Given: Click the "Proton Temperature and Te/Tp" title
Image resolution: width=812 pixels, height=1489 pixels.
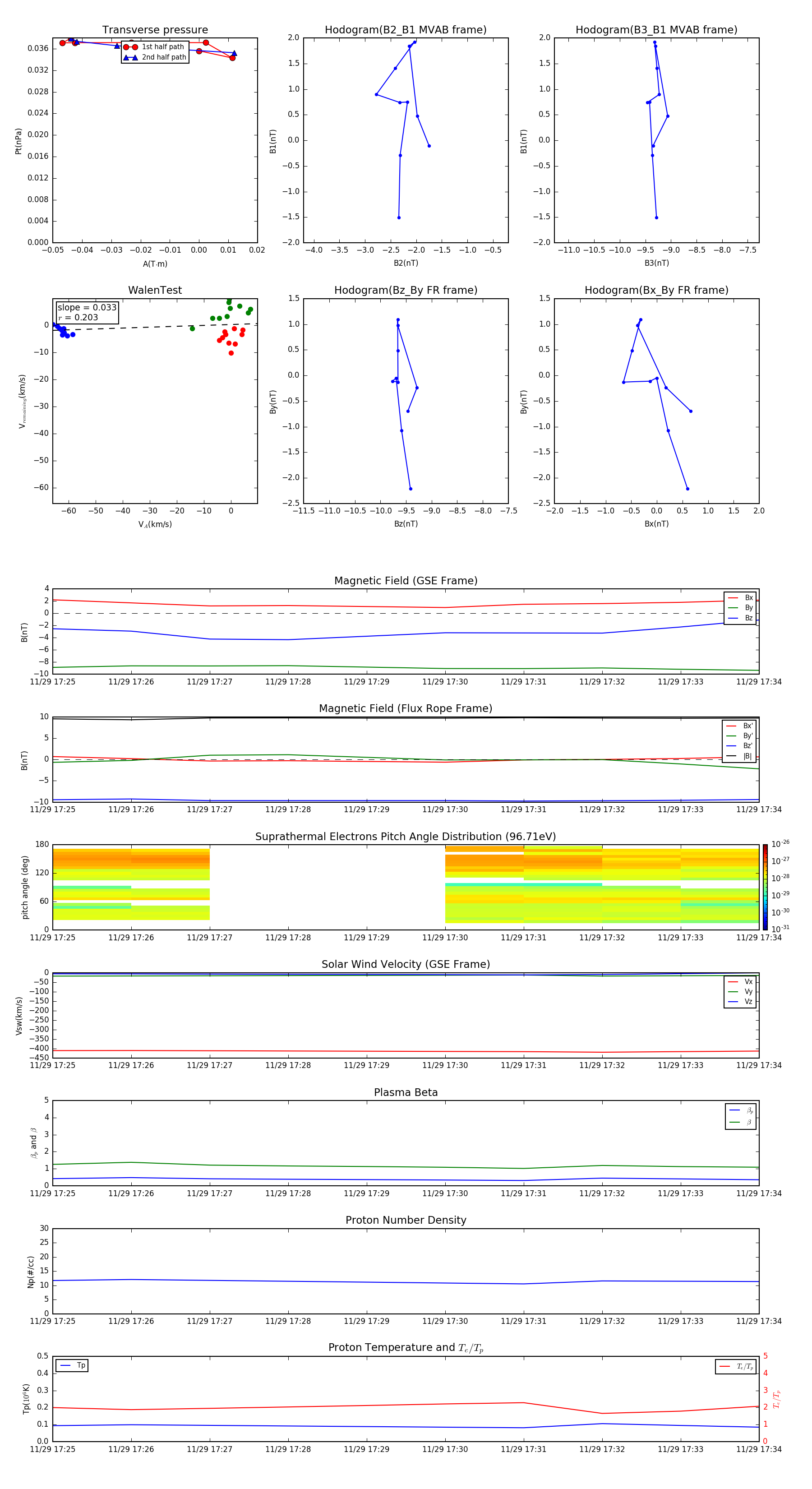Looking at the screenshot, I should 406,1348.
